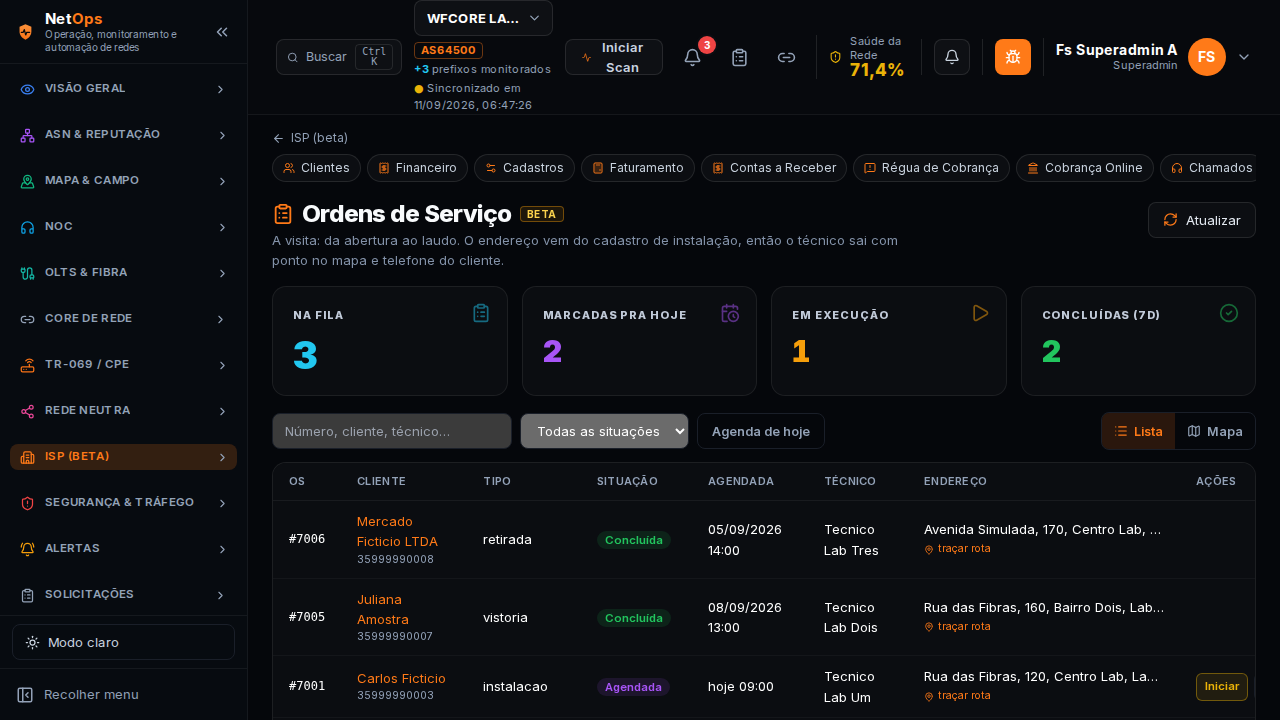
Task: Open the Clientes tab
Action: point(316,168)
